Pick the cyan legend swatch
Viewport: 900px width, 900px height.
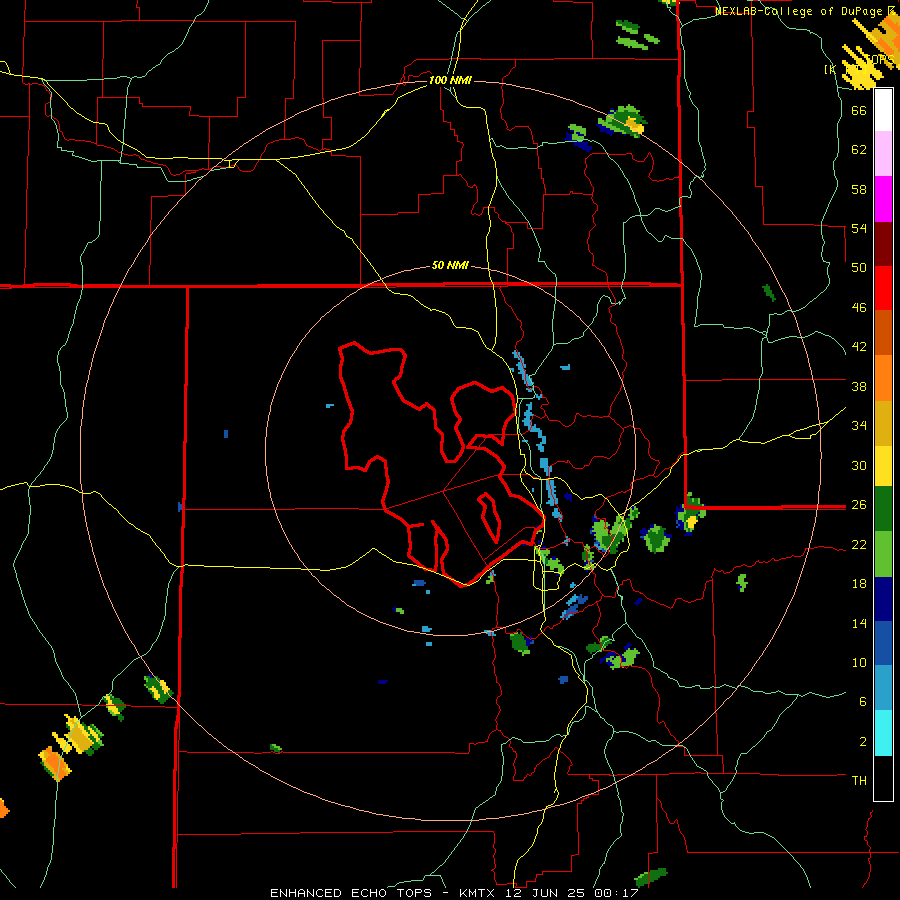883,733
